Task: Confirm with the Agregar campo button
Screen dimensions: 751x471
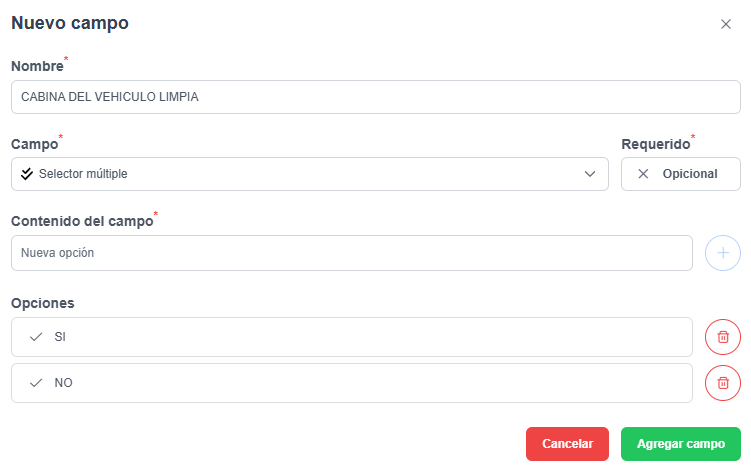Action: [681, 444]
